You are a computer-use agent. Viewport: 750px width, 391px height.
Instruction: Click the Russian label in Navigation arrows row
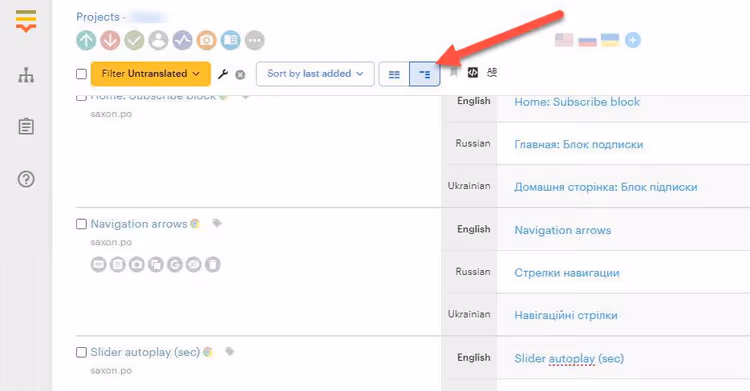pos(473,272)
